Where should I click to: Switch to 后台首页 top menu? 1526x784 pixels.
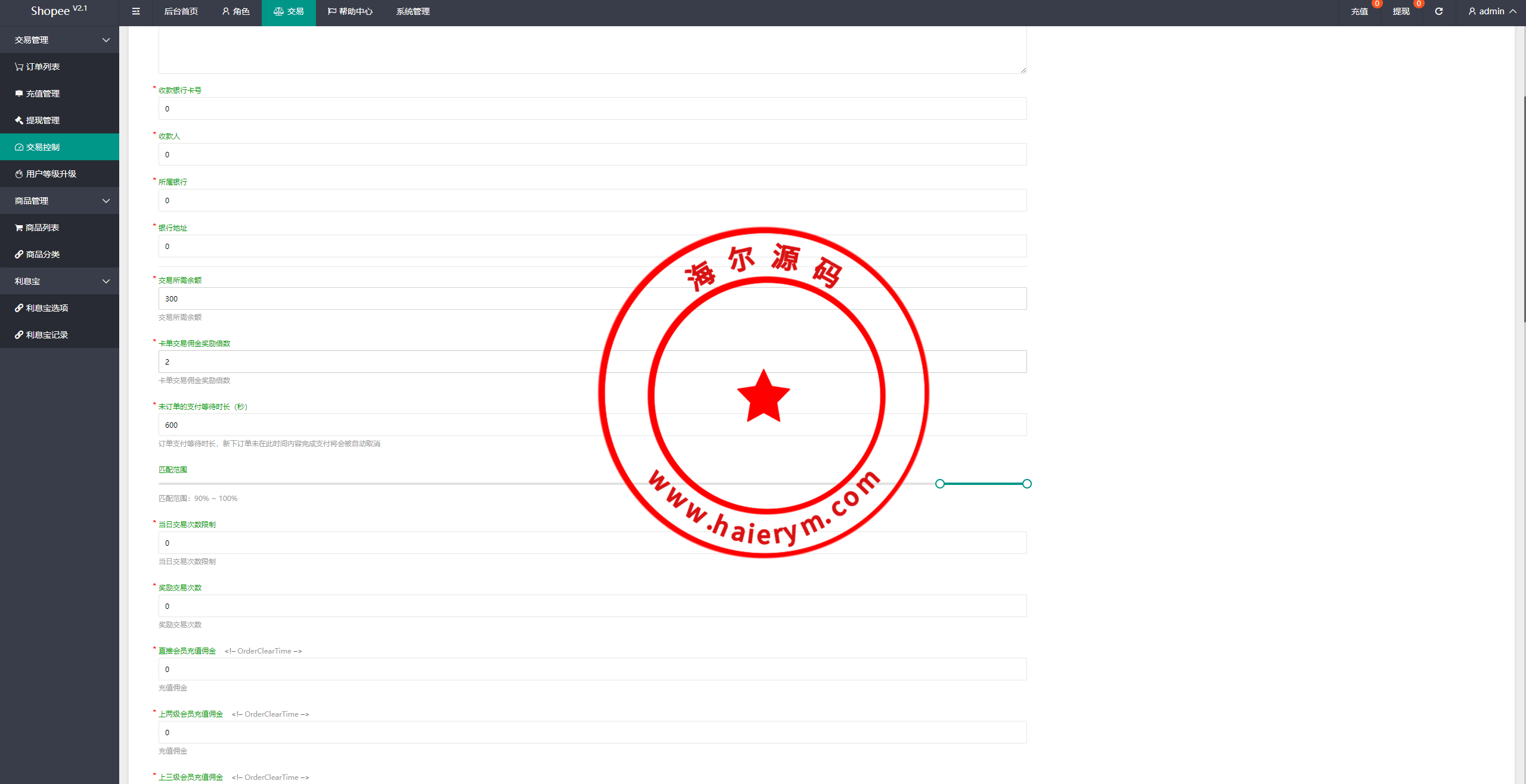(181, 11)
